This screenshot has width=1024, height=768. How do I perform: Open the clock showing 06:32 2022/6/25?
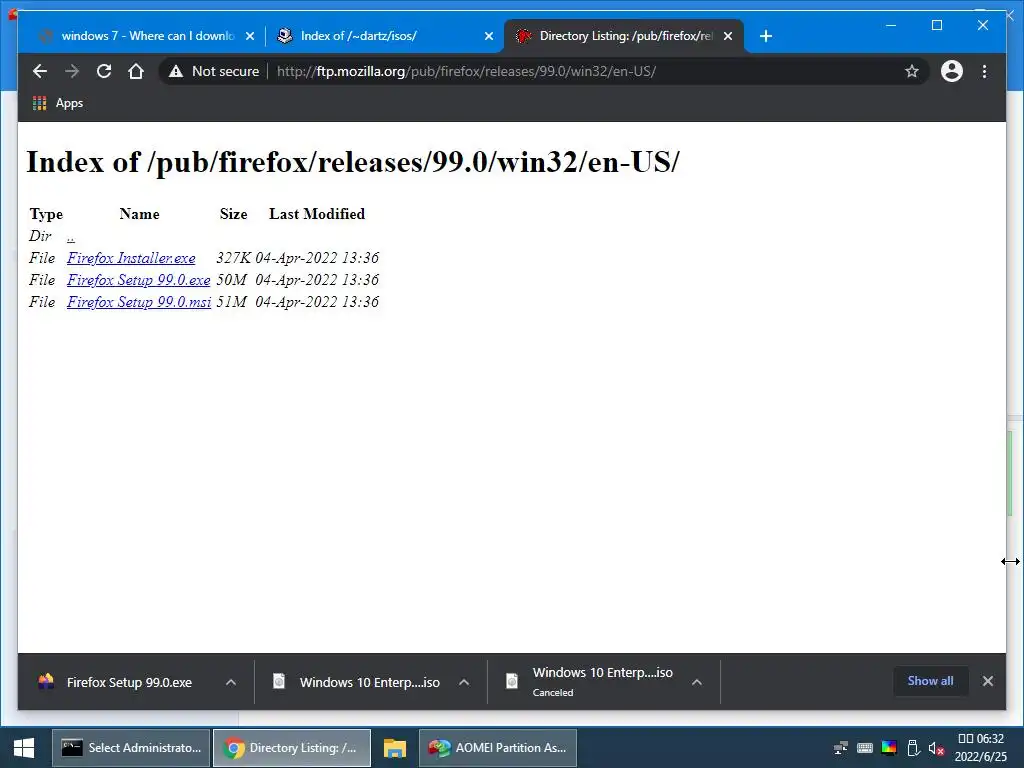981,748
